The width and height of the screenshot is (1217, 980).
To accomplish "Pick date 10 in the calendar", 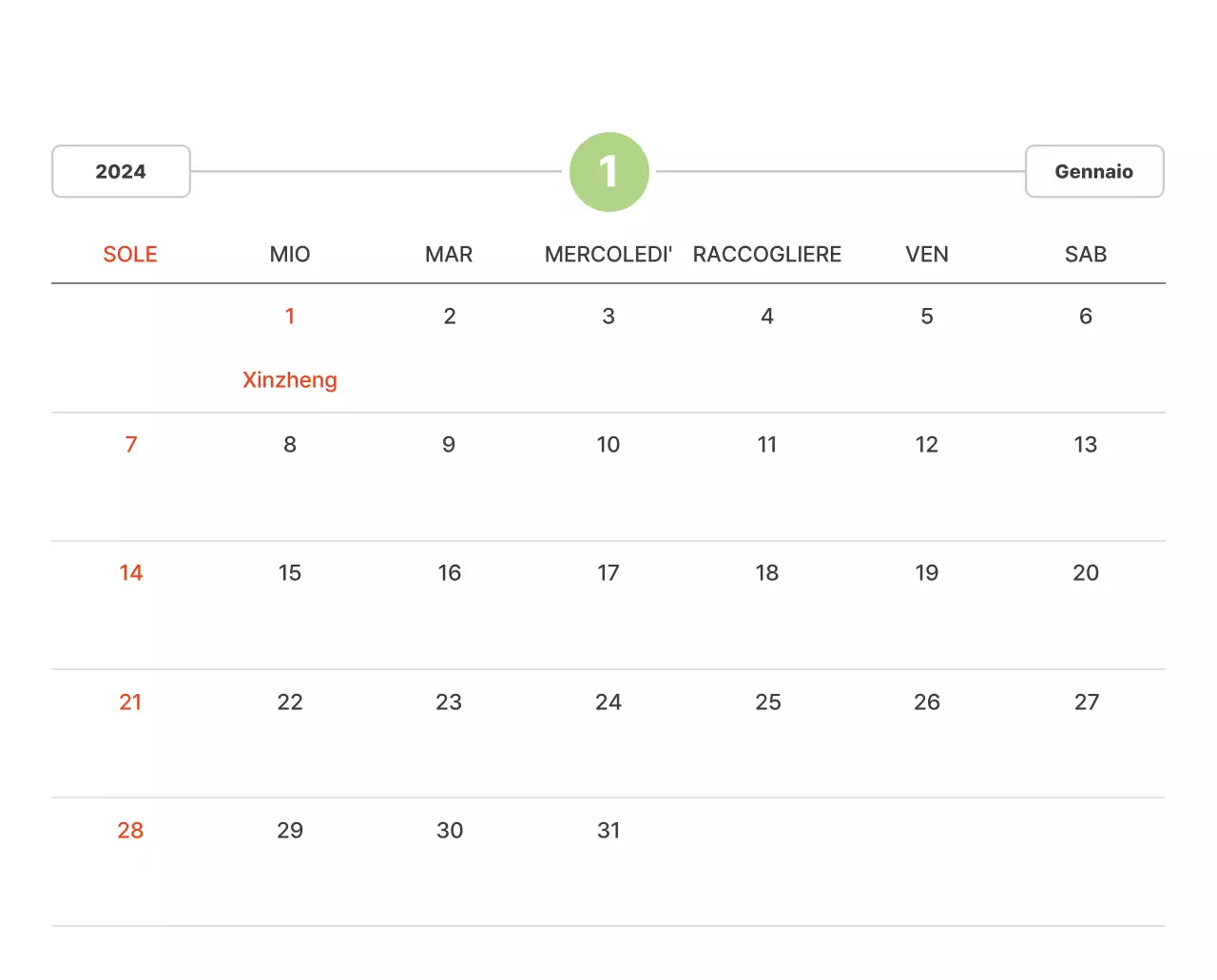I will pos(608,444).
